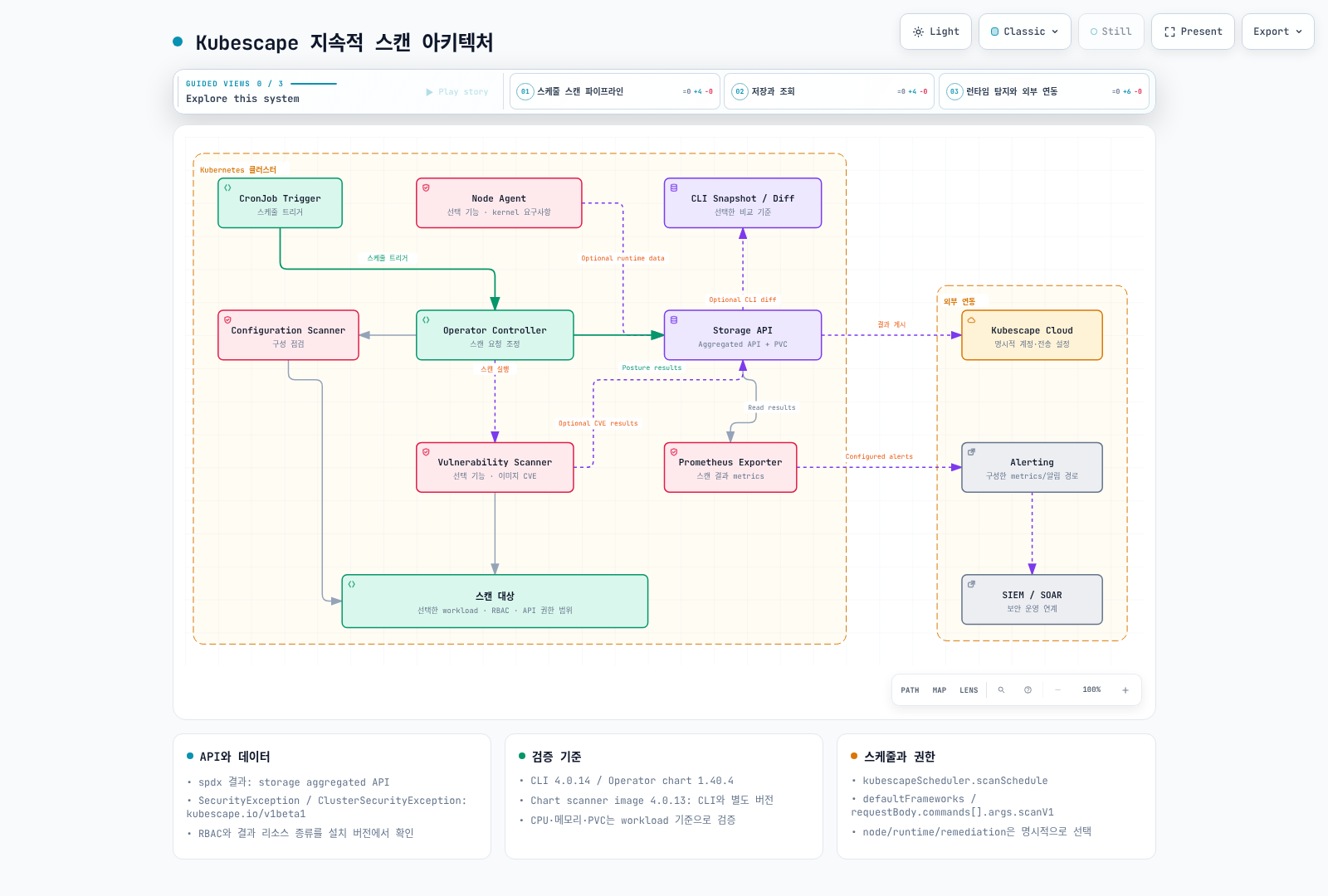1328x896 pixels.
Task: Toggle LENS mode in canvas toolbar
Action: tap(969, 690)
